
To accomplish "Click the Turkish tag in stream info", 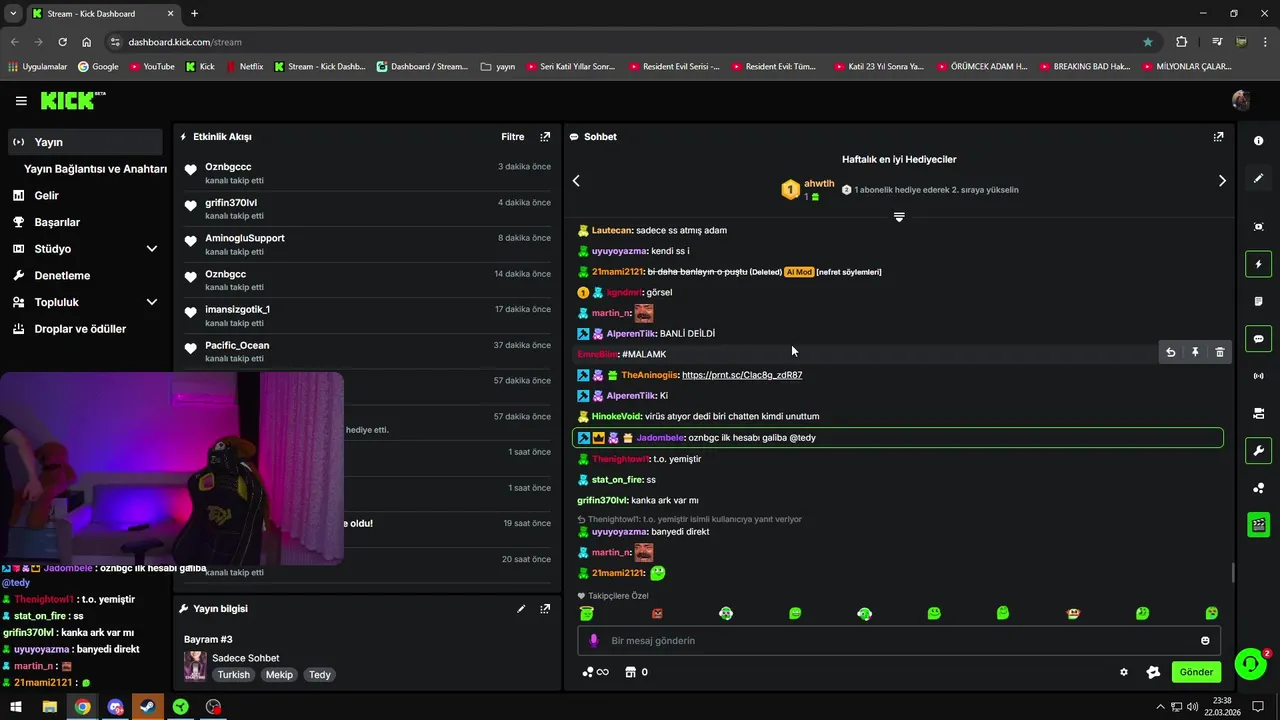I will [234, 675].
